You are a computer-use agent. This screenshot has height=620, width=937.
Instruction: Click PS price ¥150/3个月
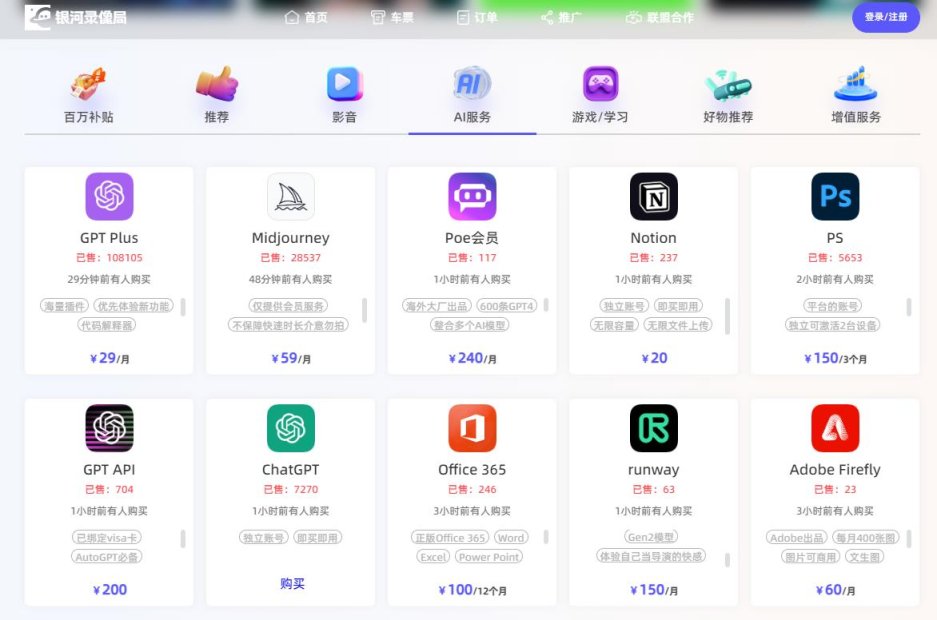click(x=835, y=358)
